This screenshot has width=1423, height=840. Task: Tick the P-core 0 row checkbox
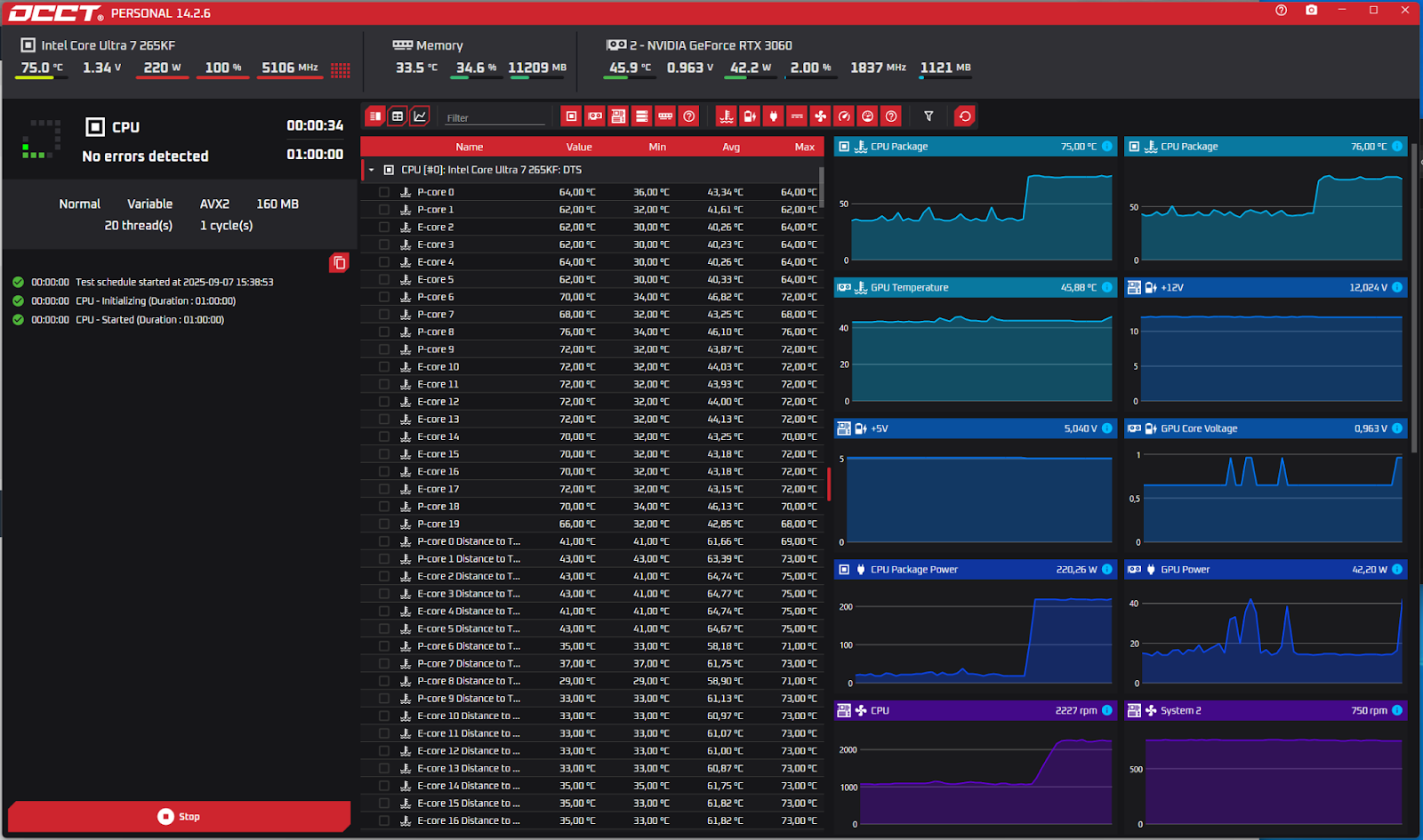pos(384,192)
